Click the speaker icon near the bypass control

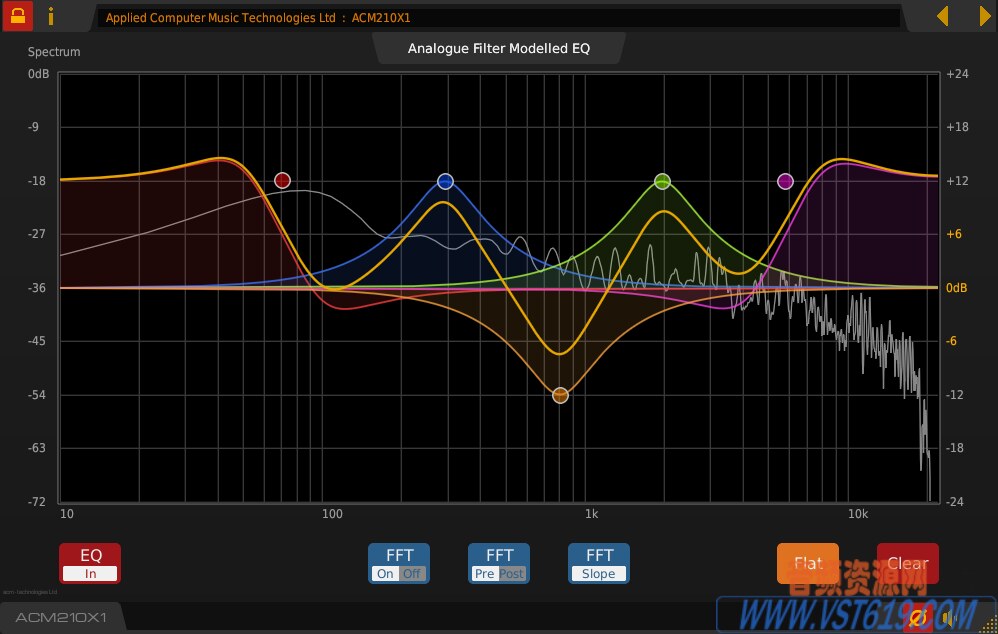[x=946, y=617]
